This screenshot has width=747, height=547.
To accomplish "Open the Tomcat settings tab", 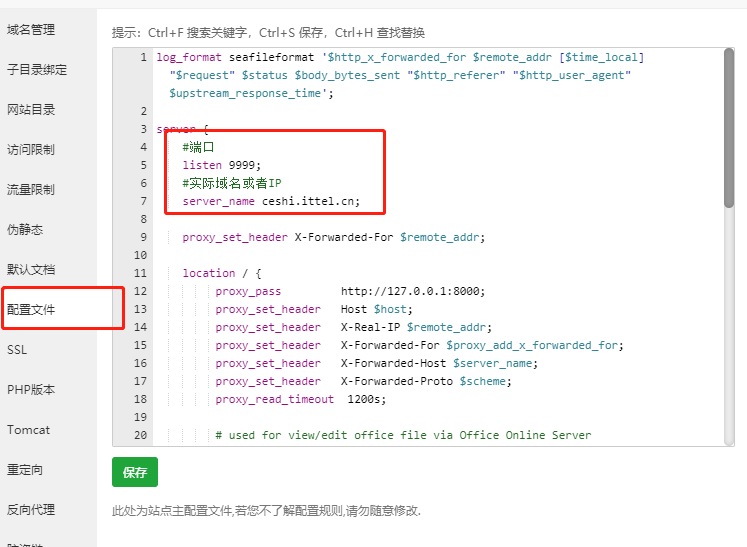I will (x=28, y=430).
